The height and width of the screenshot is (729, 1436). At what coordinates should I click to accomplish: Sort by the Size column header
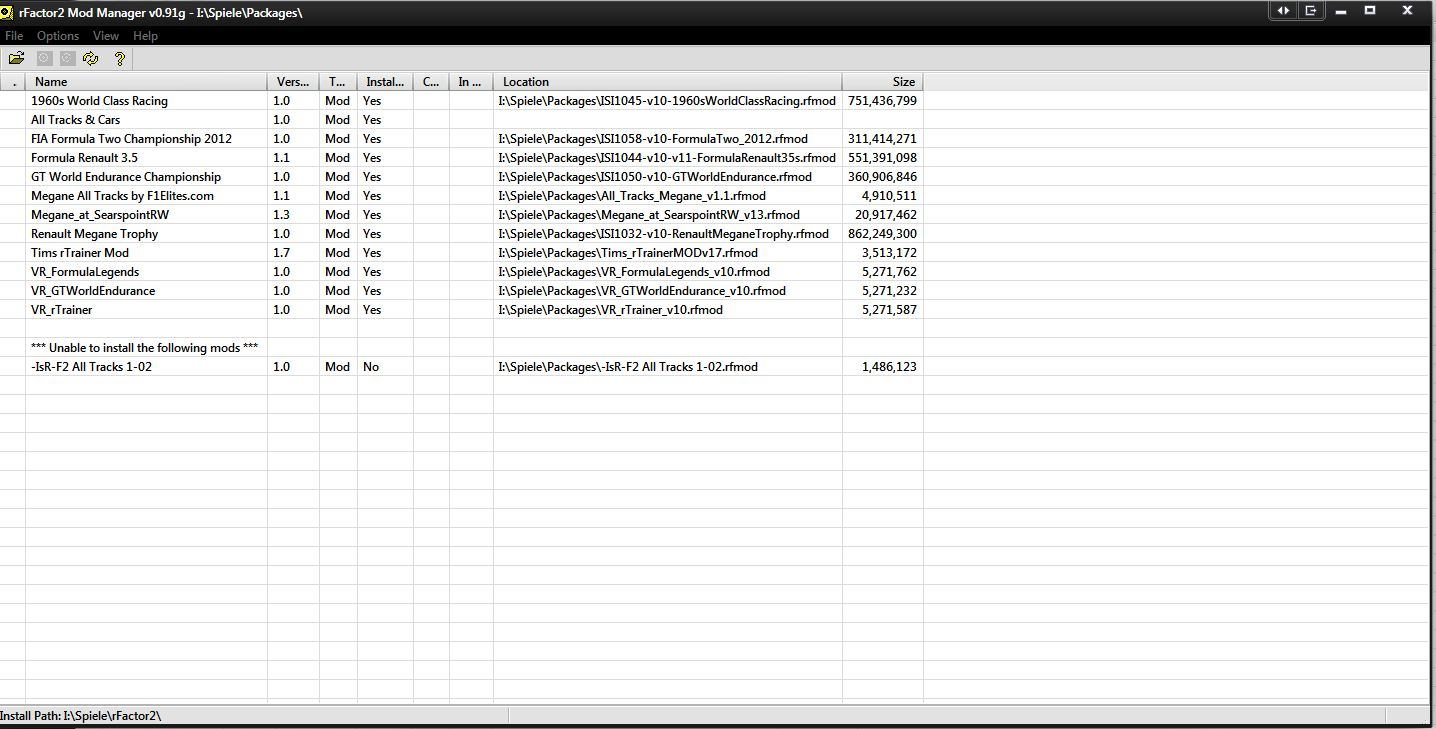point(882,82)
